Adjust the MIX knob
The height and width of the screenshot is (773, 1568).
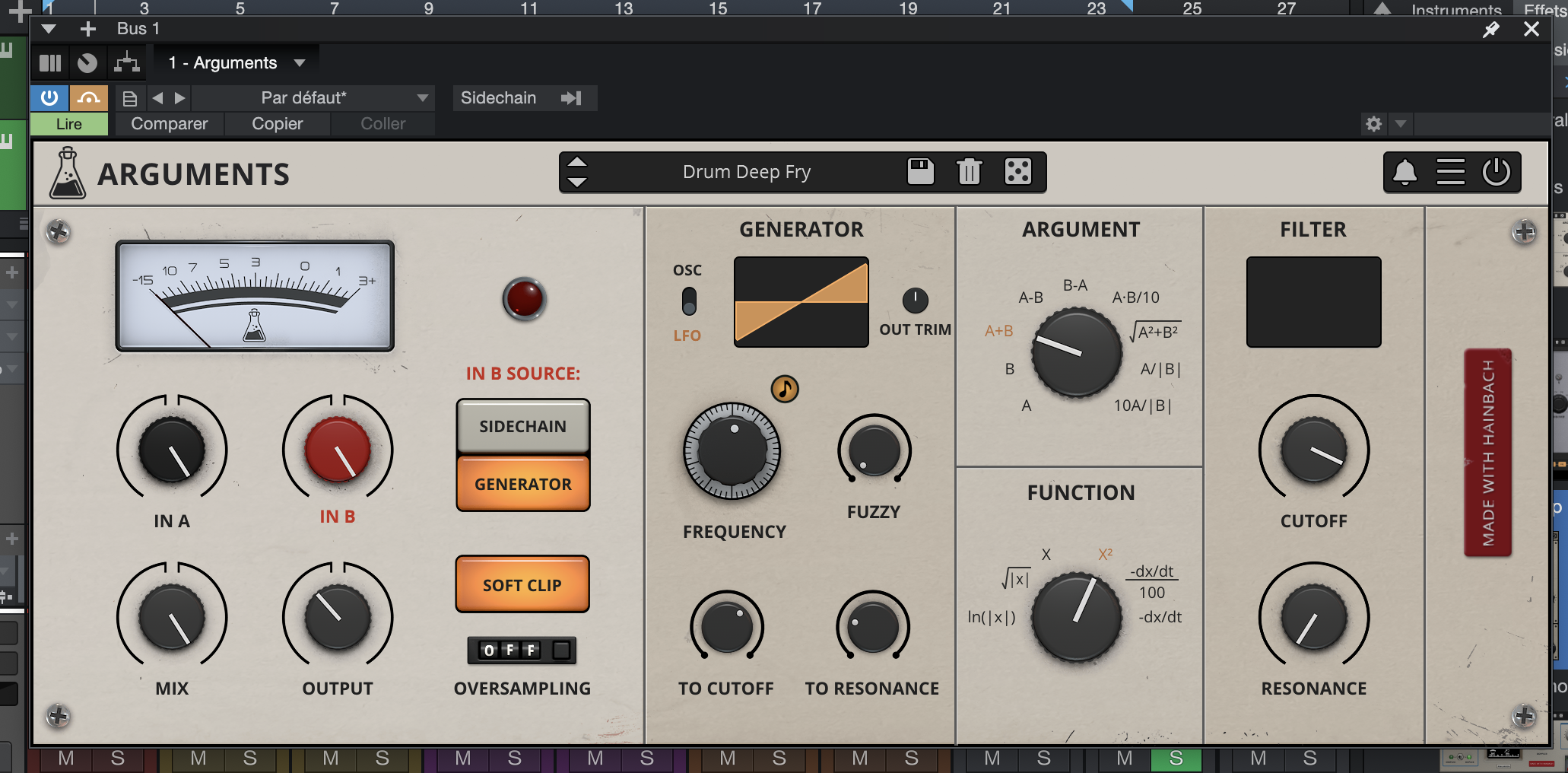point(172,618)
